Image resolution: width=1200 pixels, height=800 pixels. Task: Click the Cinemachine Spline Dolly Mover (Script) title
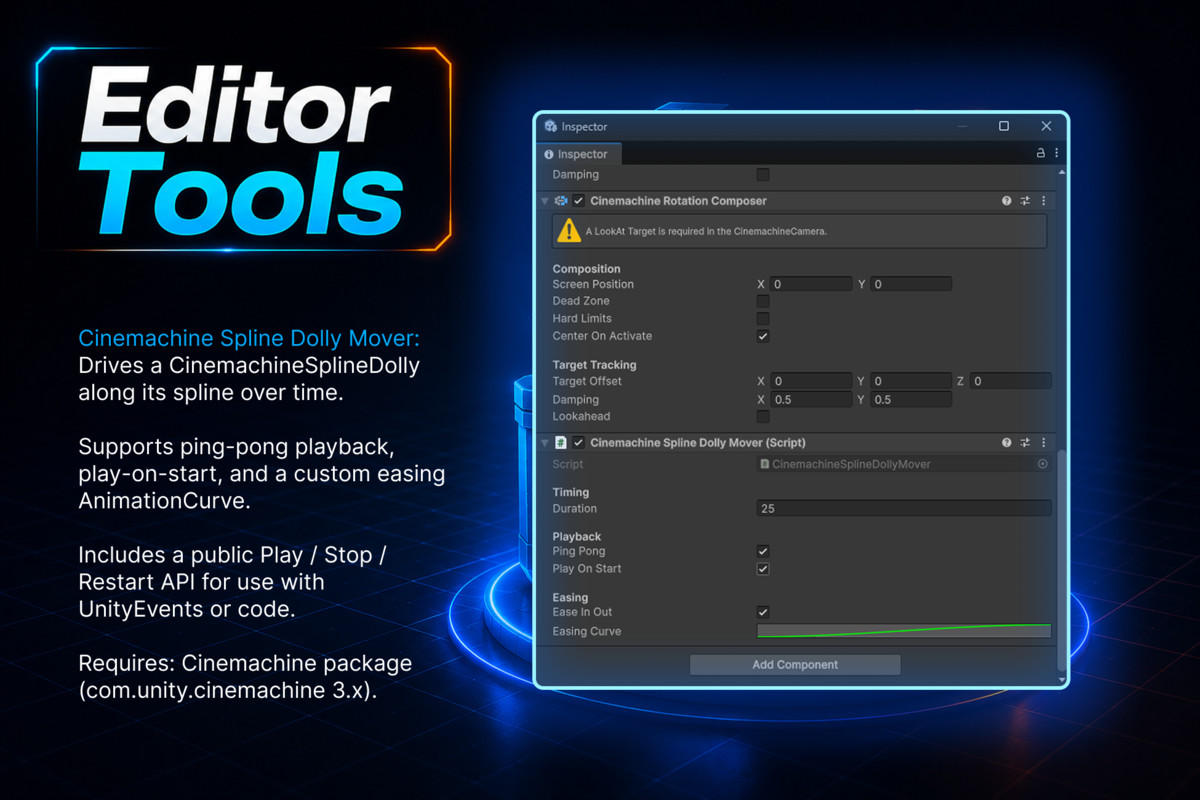click(698, 442)
